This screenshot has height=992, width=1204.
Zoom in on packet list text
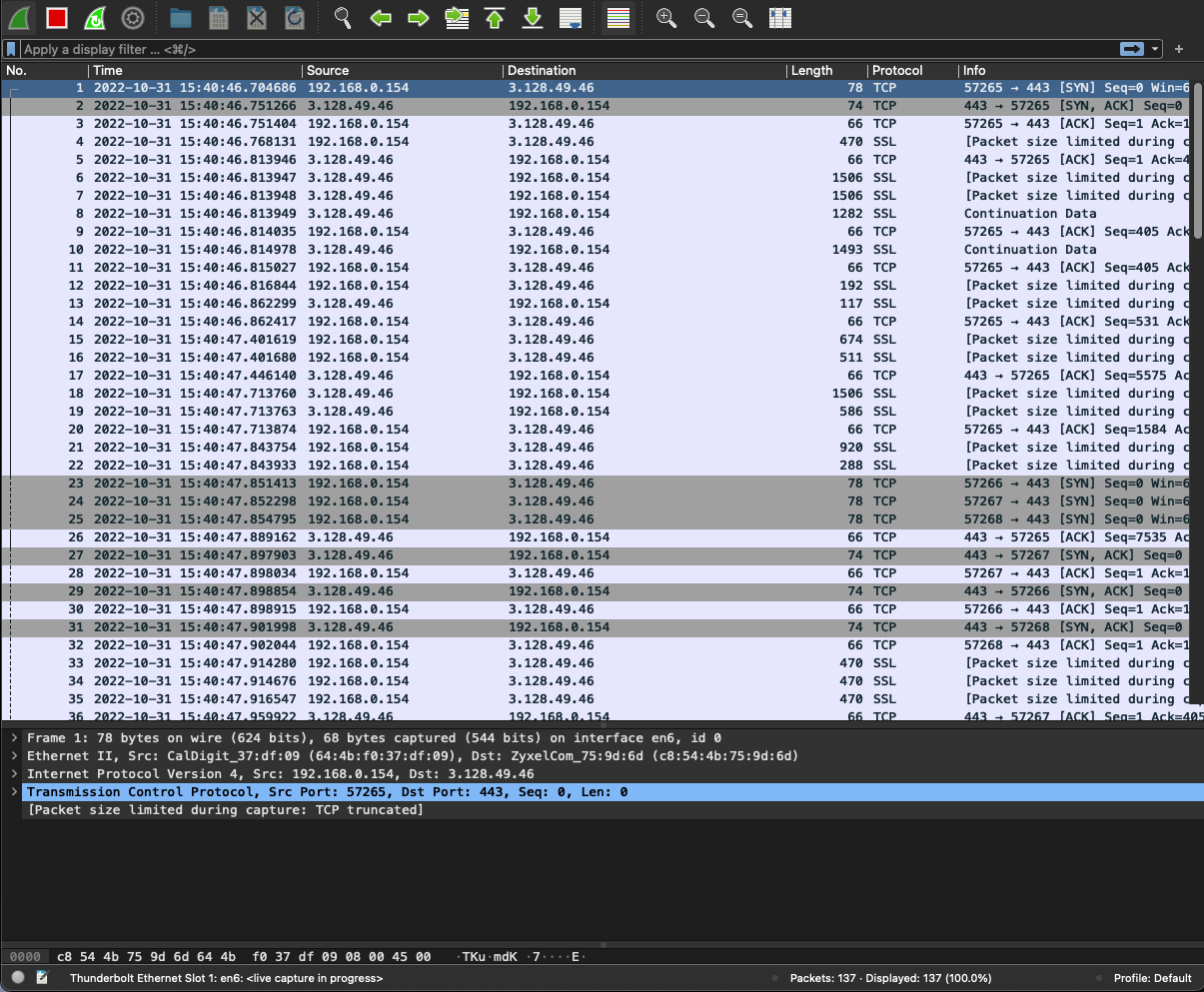coord(666,18)
